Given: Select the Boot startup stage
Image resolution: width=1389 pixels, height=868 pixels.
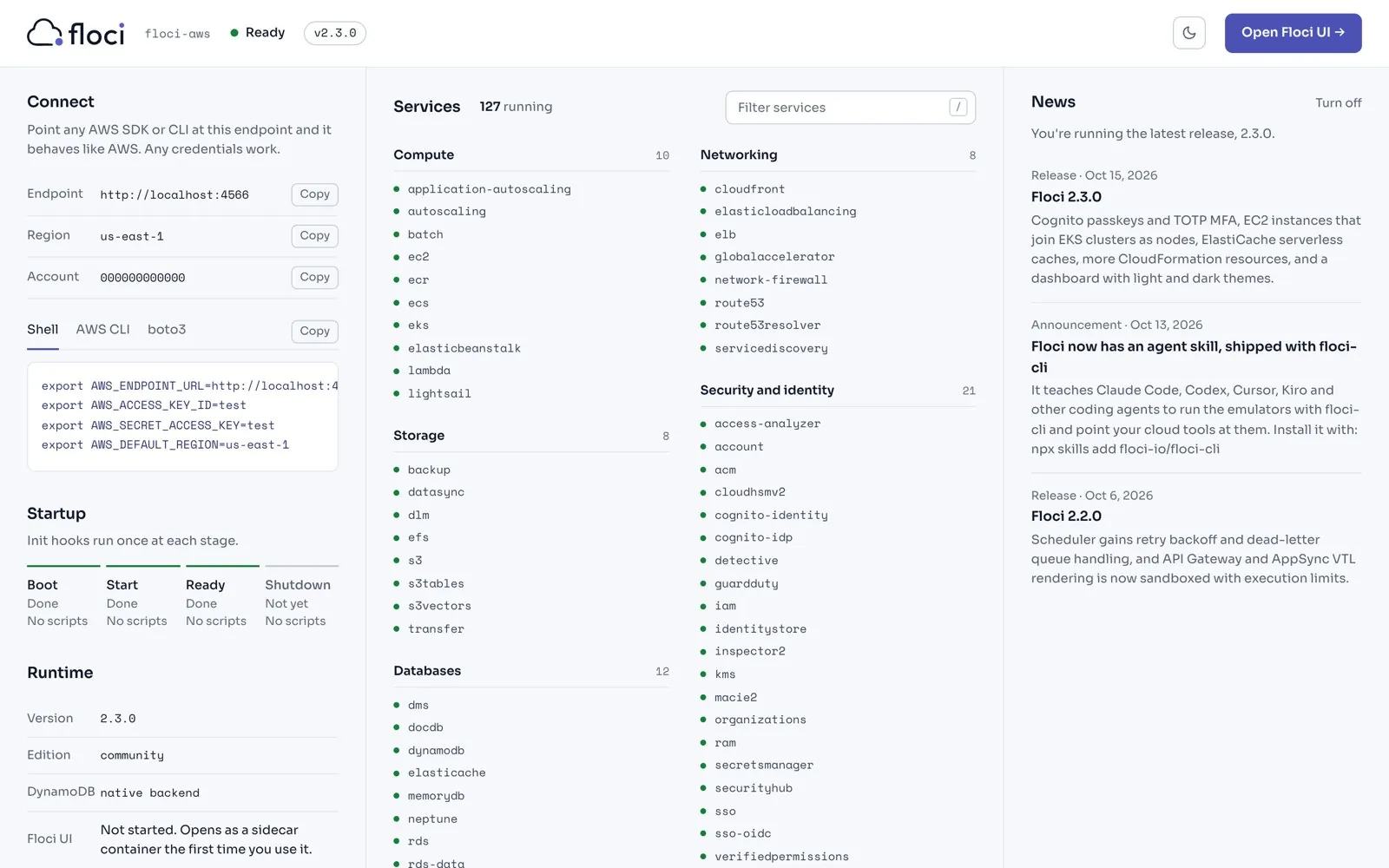Looking at the screenshot, I should [x=63, y=597].
